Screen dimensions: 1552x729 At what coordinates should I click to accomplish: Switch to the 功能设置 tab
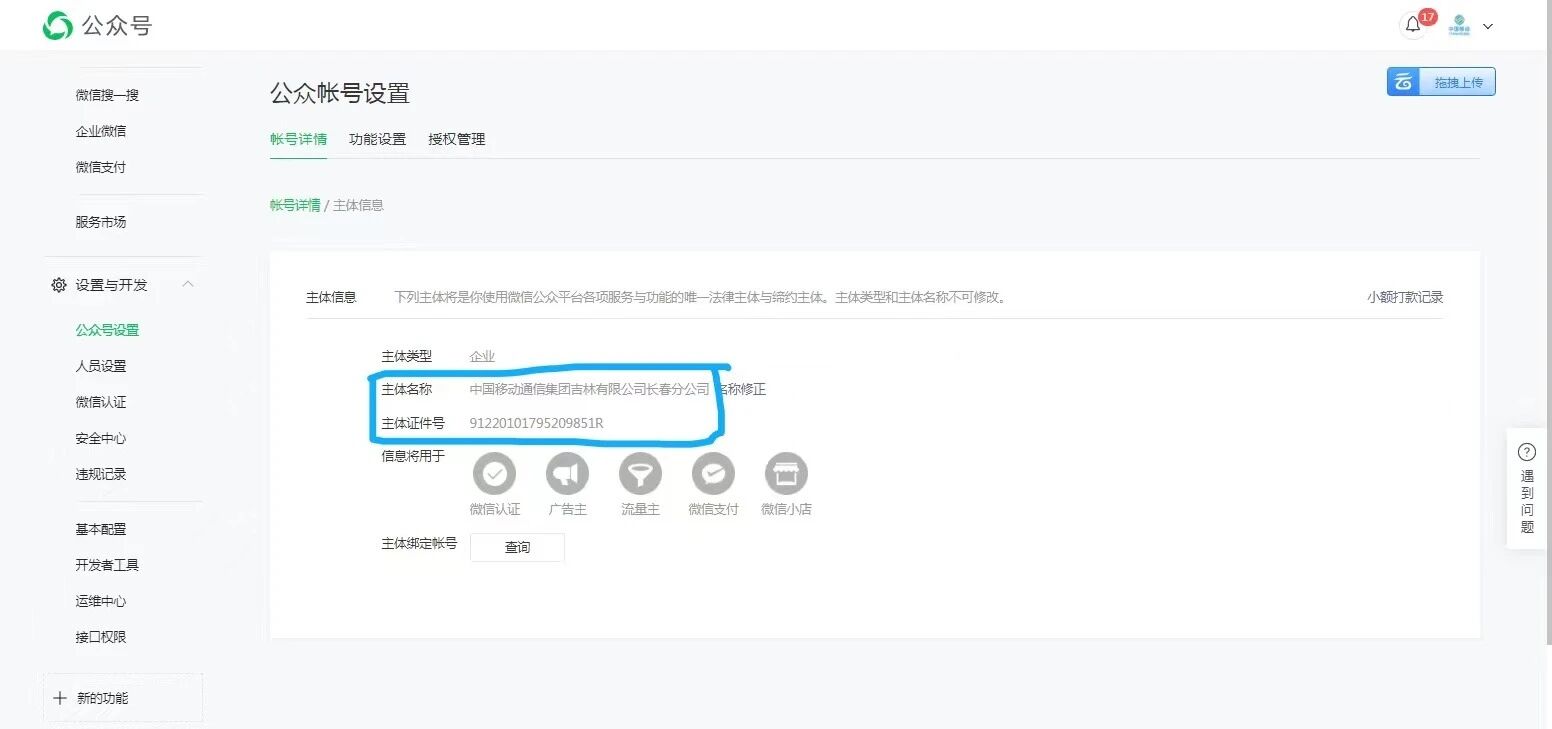pos(377,139)
